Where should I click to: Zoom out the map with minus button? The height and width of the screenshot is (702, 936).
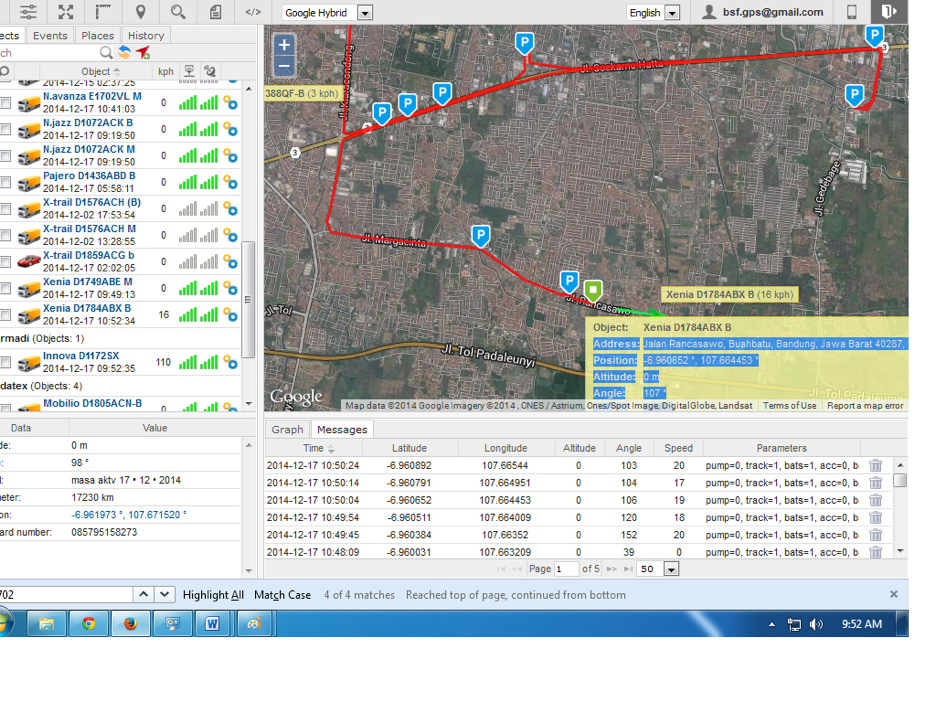click(284, 66)
